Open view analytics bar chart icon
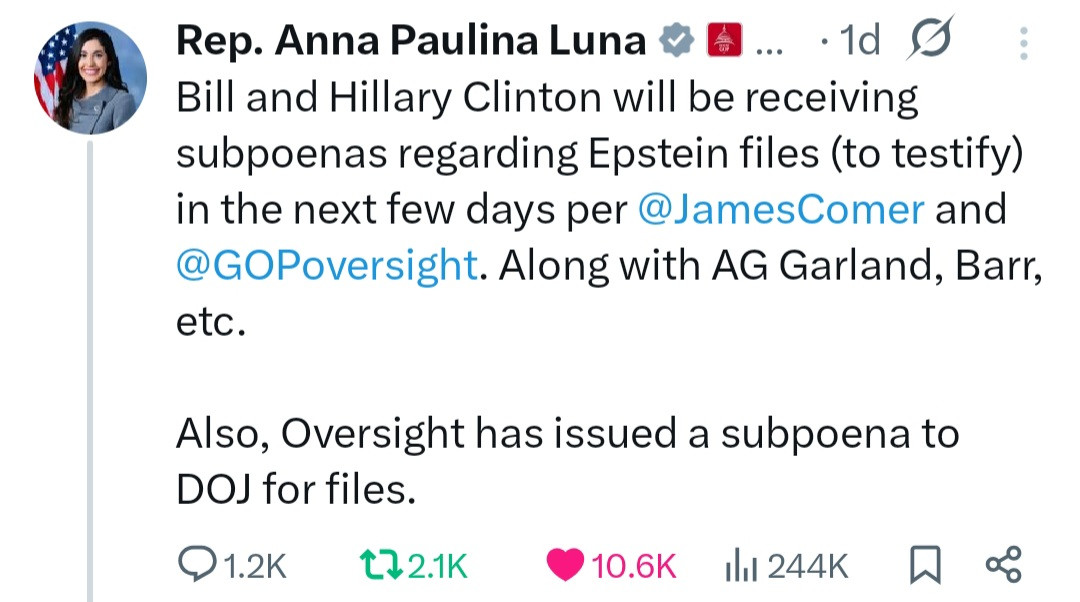 click(x=738, y=566)
